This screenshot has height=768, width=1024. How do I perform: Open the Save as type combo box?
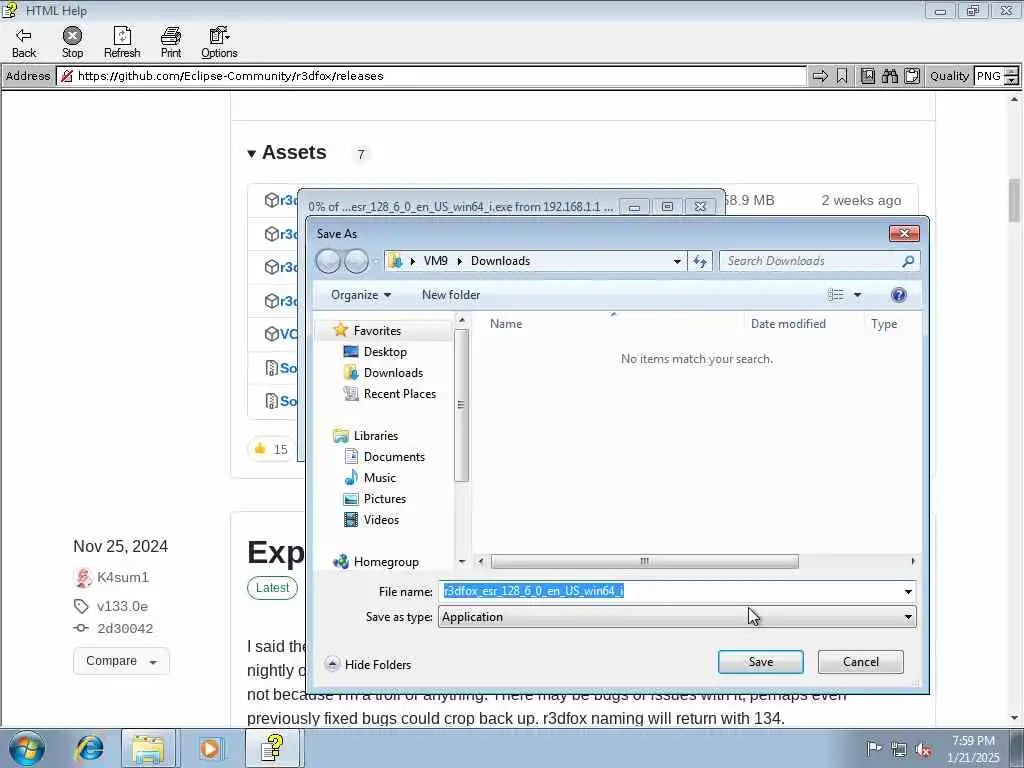[677, 617]
